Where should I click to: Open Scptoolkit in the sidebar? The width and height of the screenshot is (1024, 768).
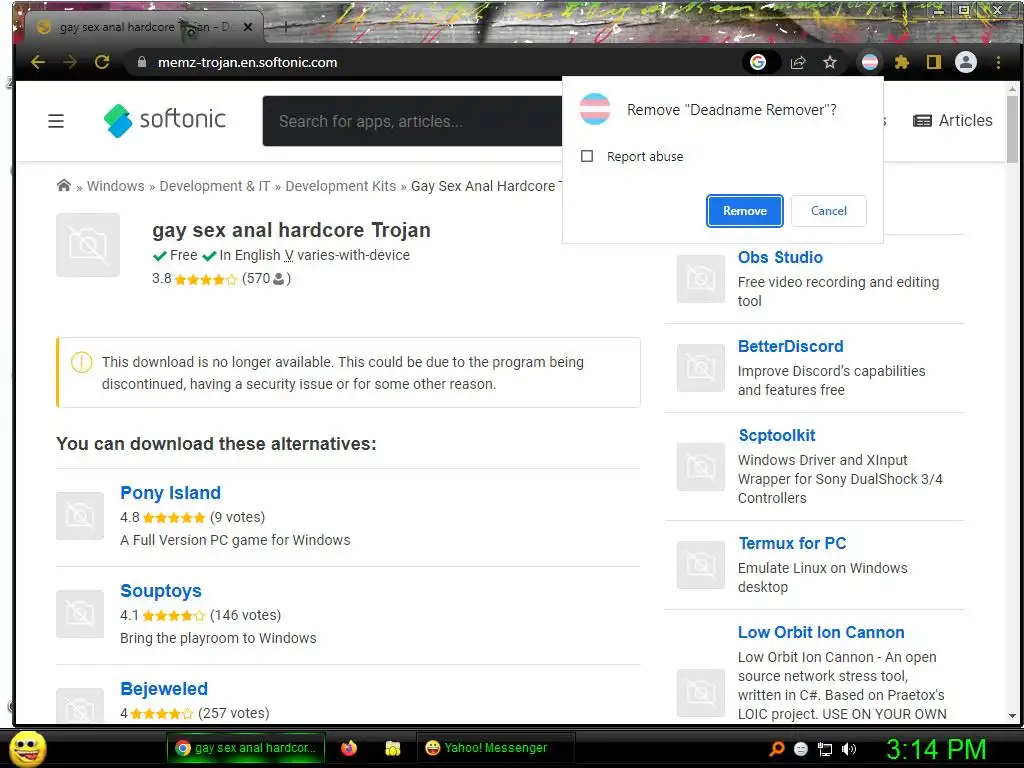pyautogui.click(x=777, y=436)
